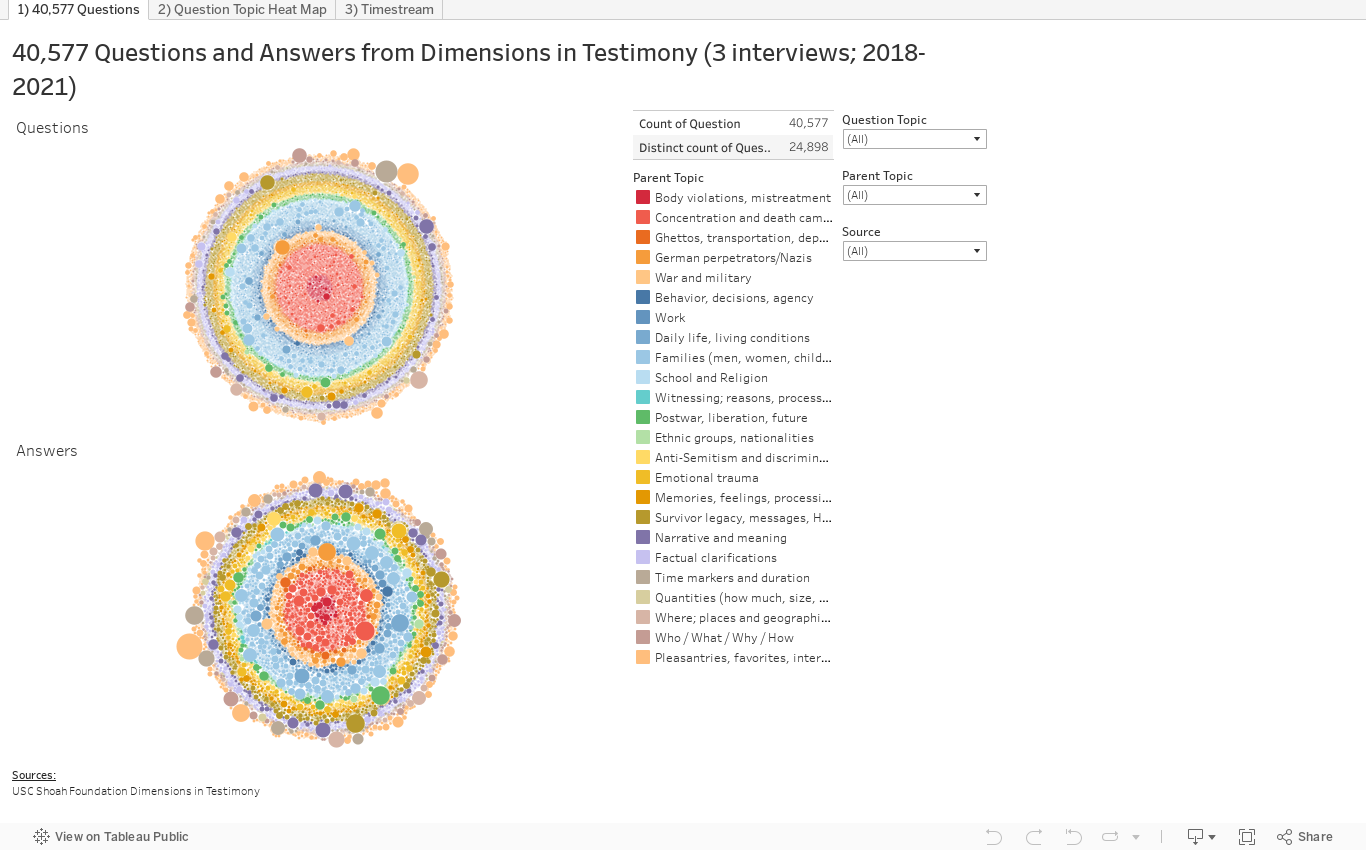This screenshot has height=850, width=1366.
Task: Click the dashboard title text
Action: pos(468,69)
